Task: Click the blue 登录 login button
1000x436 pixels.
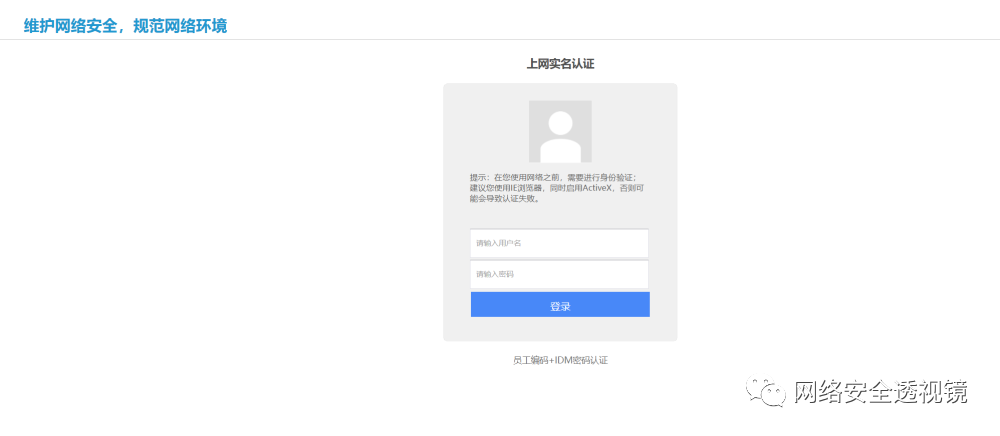Action: [560, 305]
